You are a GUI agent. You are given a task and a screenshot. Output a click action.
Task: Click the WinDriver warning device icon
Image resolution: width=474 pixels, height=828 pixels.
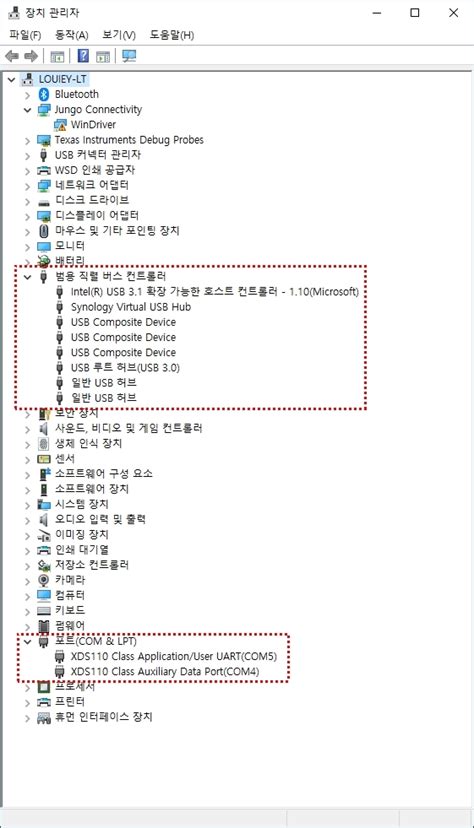pyautogui.click(x=60, y=125)
